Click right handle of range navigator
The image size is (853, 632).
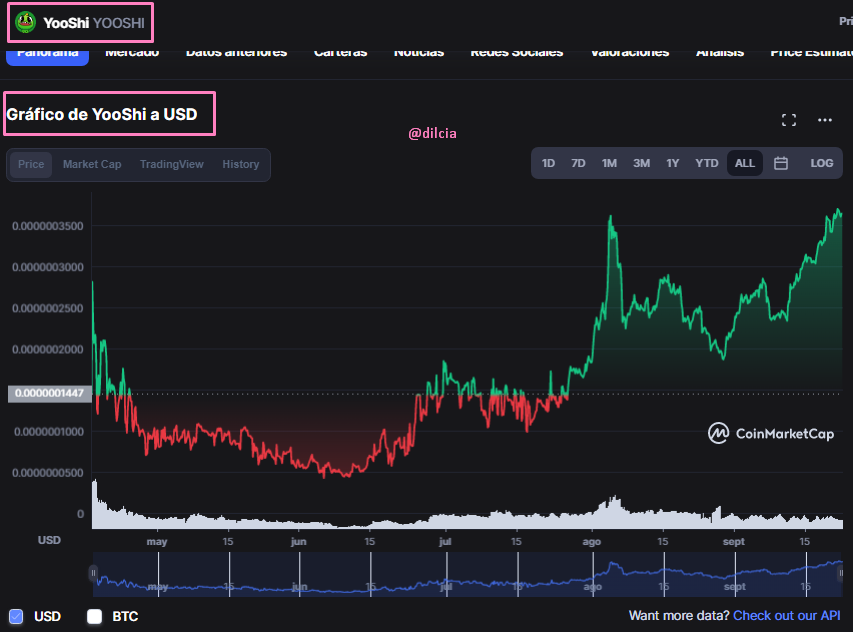coord(841,573)
